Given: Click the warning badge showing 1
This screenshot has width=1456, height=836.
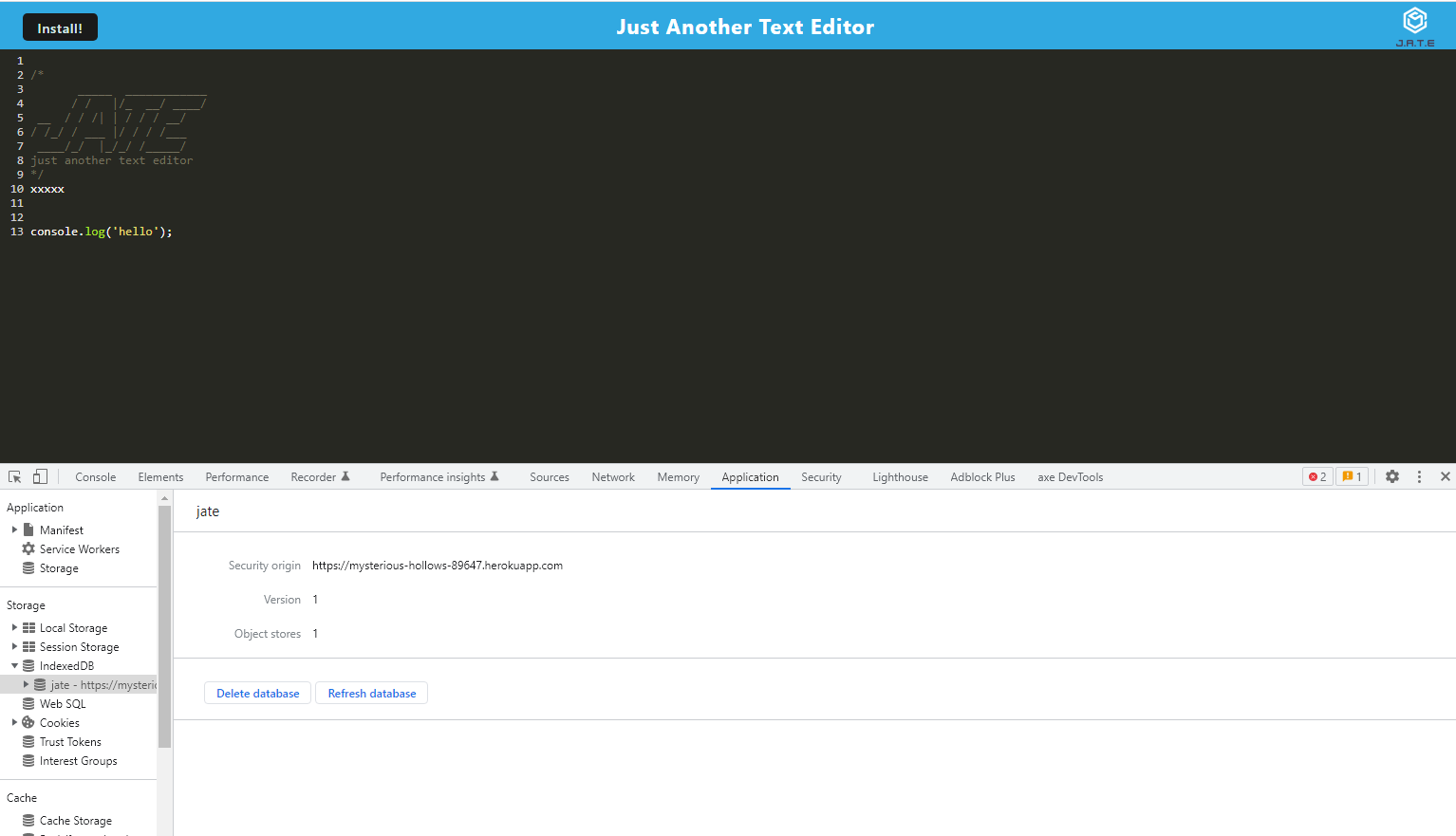Looking at the screenshot, I should 1352,476.
